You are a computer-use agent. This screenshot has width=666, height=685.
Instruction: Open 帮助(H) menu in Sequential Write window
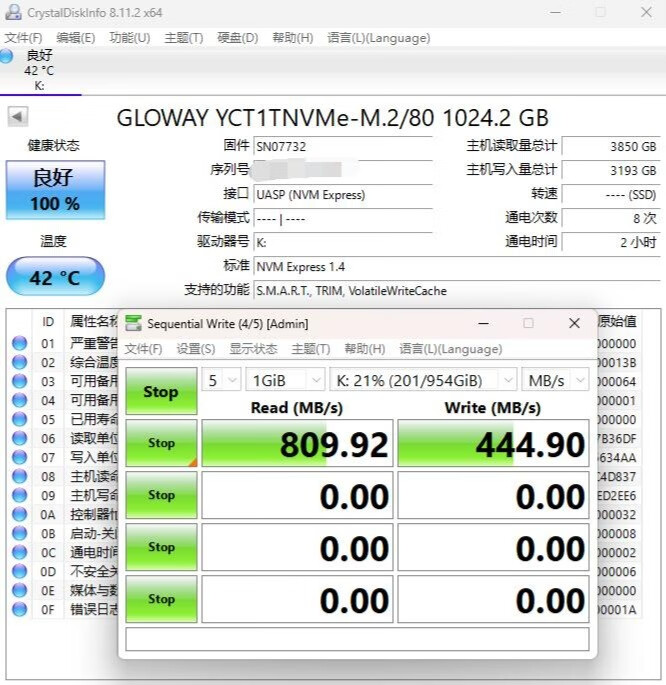[x=365, y=349]
